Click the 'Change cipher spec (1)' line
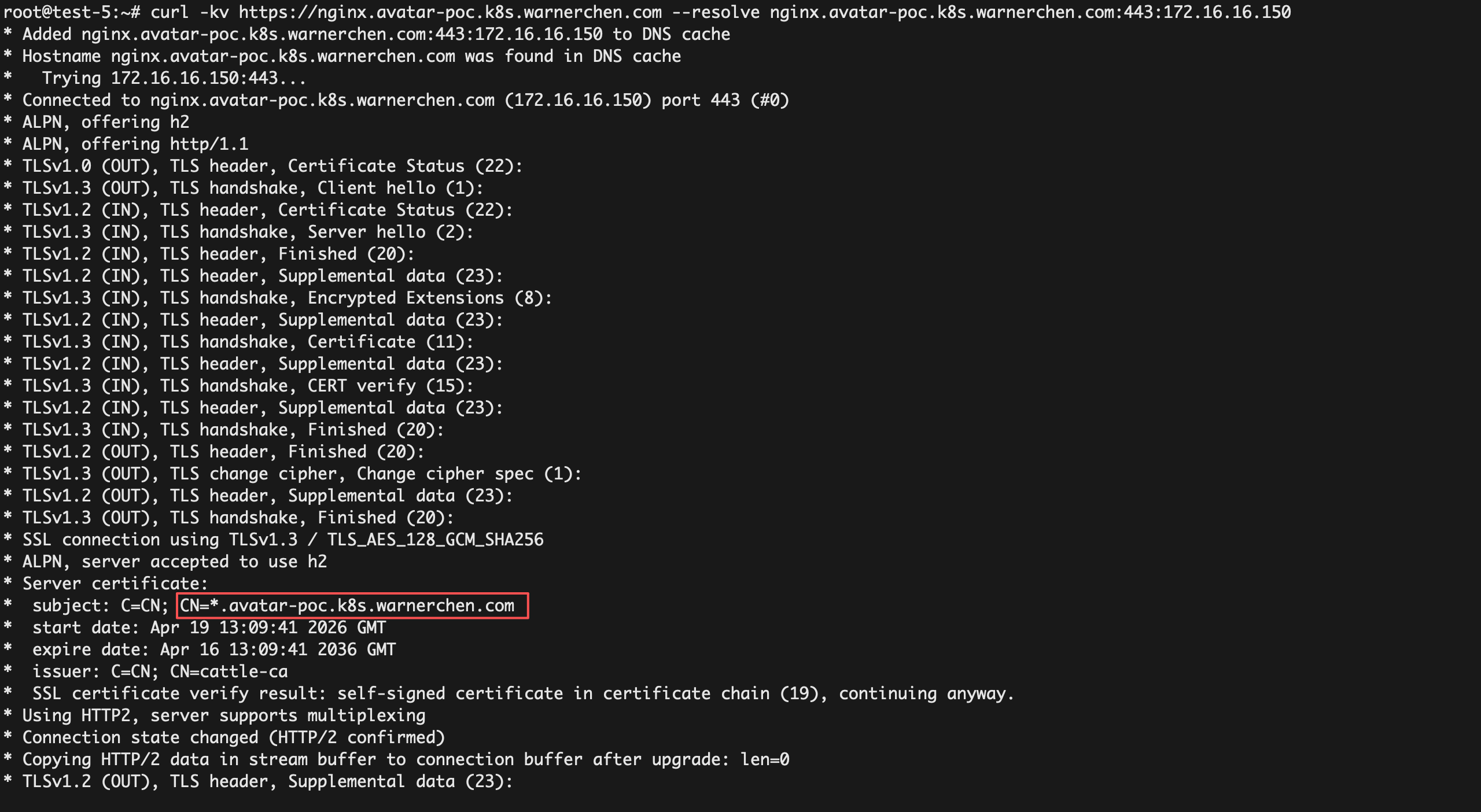Image resolution: width=1481 pixels, height=812 pixels. click(x=301, y=474)
